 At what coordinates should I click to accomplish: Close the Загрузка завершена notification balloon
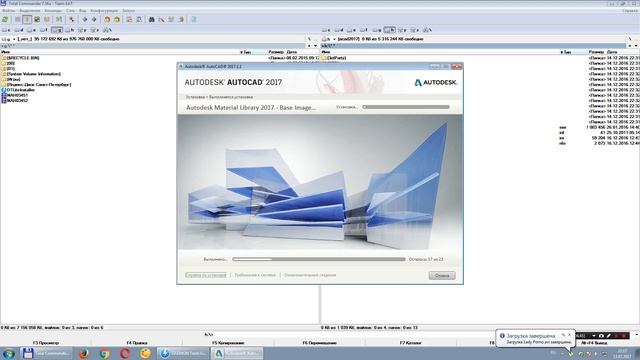[570, 335]
